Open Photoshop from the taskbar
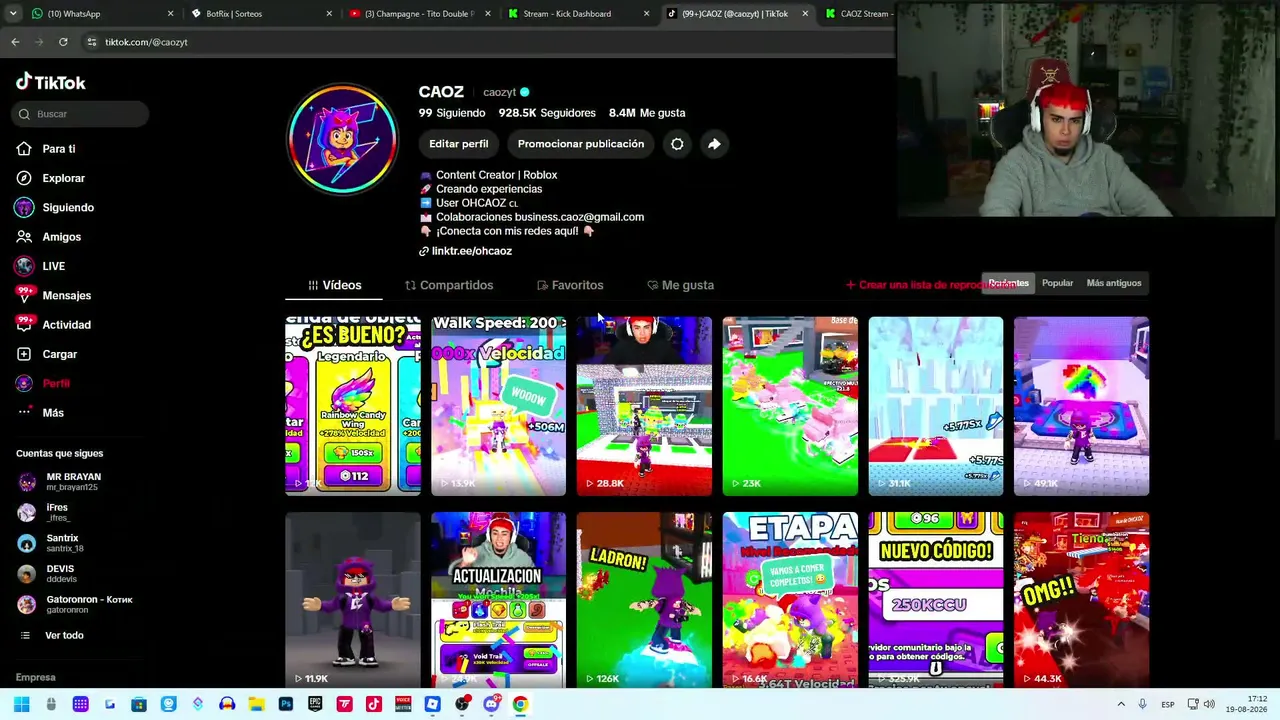The height and width of the screenshot is (720, 1280). [286, 704]
